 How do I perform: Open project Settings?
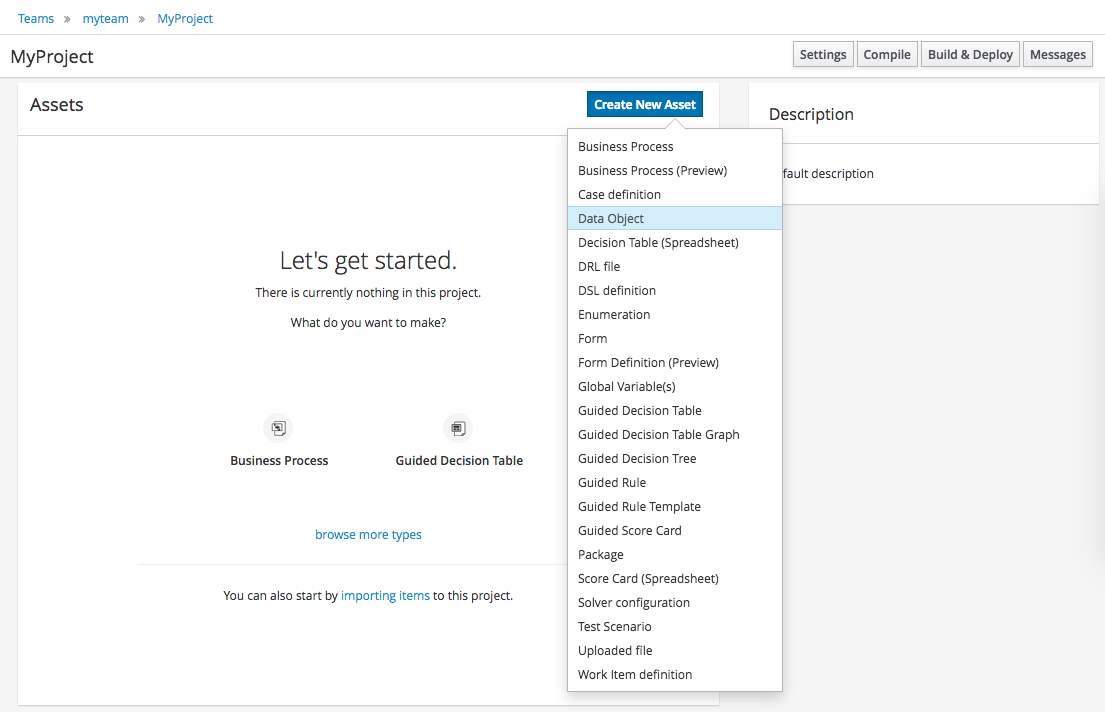pos(823,54)
